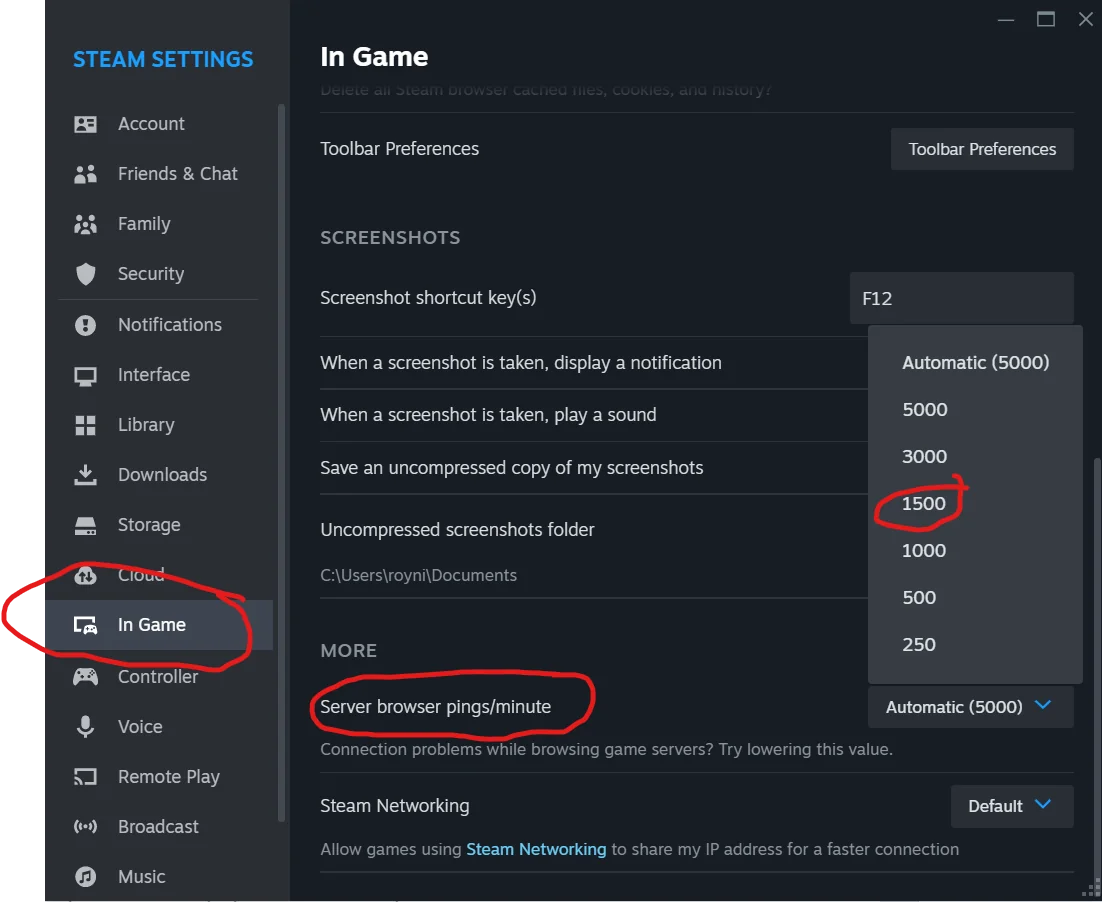Viewport: 1102px width, 902px height.
Task: Click the sidebar vertical scrollbar
Action: tap(282, 464)
